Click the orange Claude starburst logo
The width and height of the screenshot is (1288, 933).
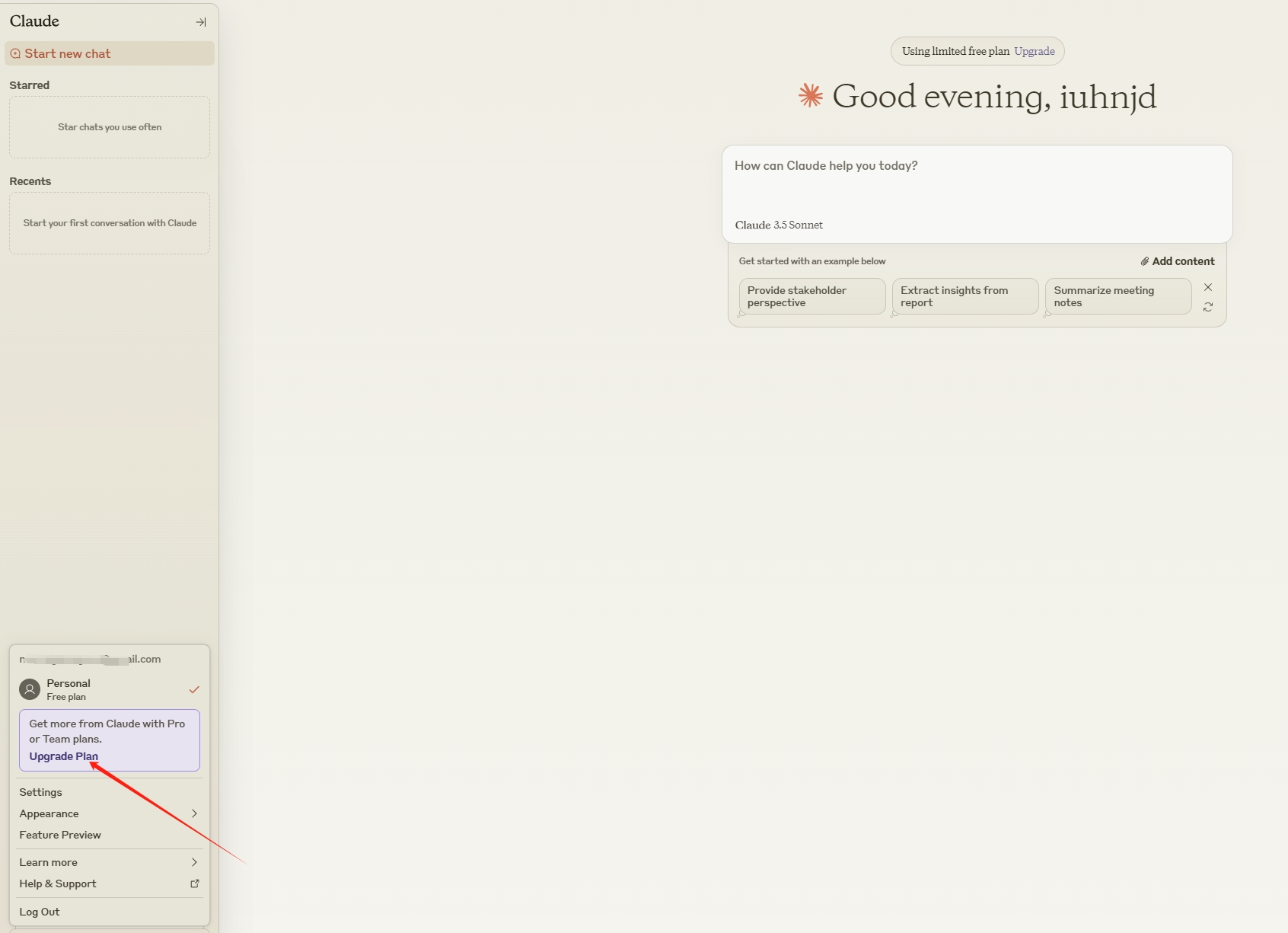click(811, 96)
